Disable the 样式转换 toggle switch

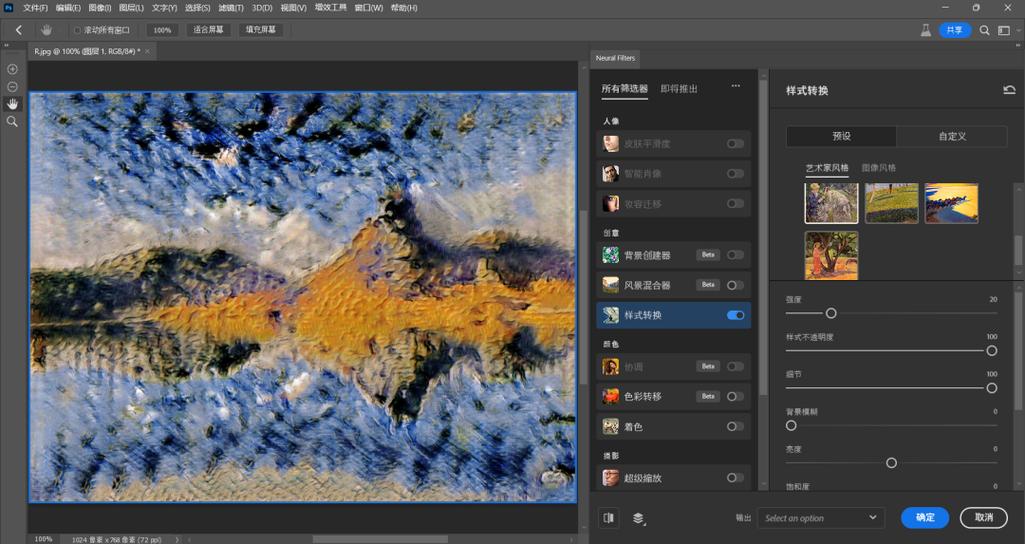pyautogui.click(x=735, y=315)
